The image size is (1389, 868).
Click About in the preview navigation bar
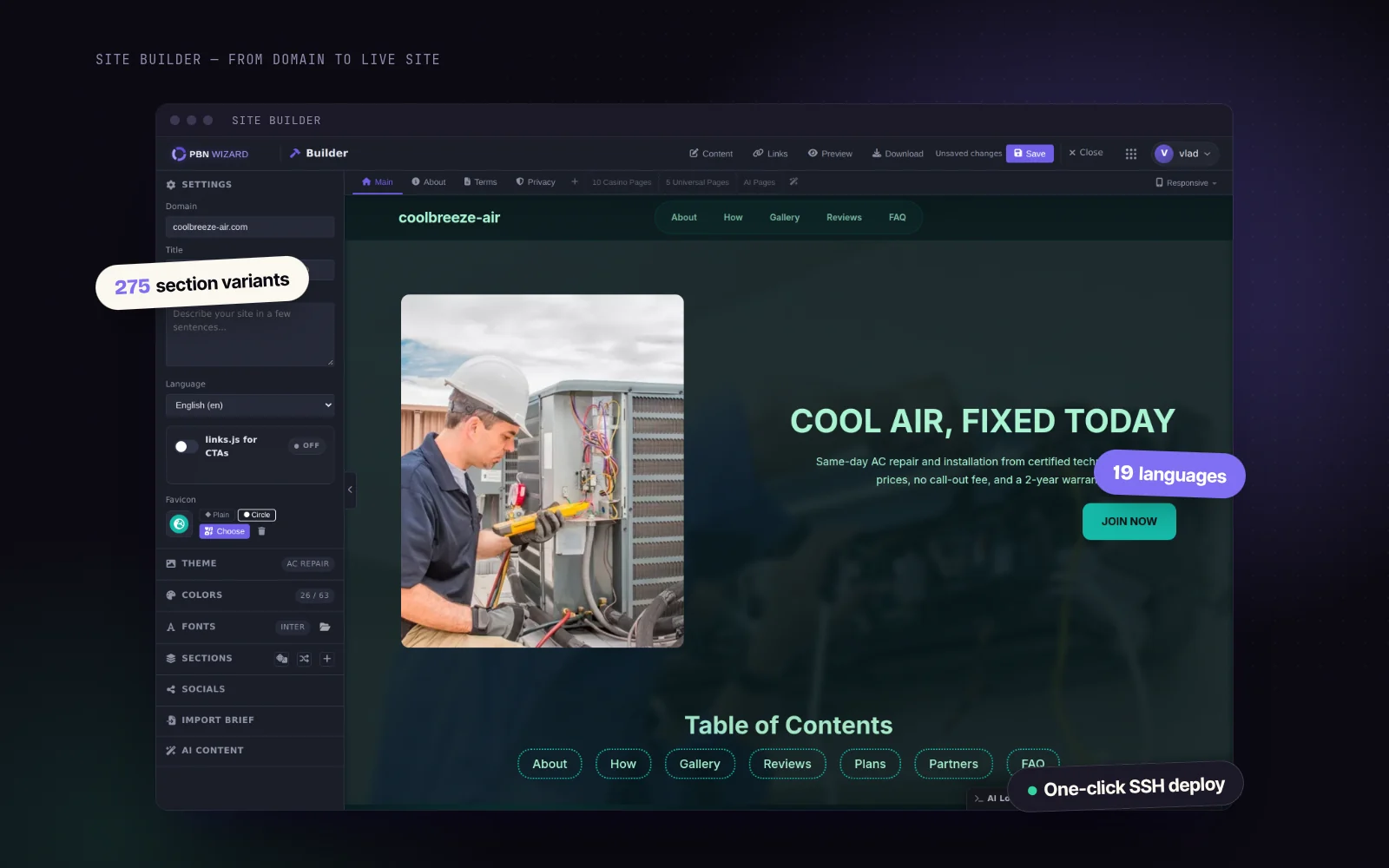[x=684, y=218]
